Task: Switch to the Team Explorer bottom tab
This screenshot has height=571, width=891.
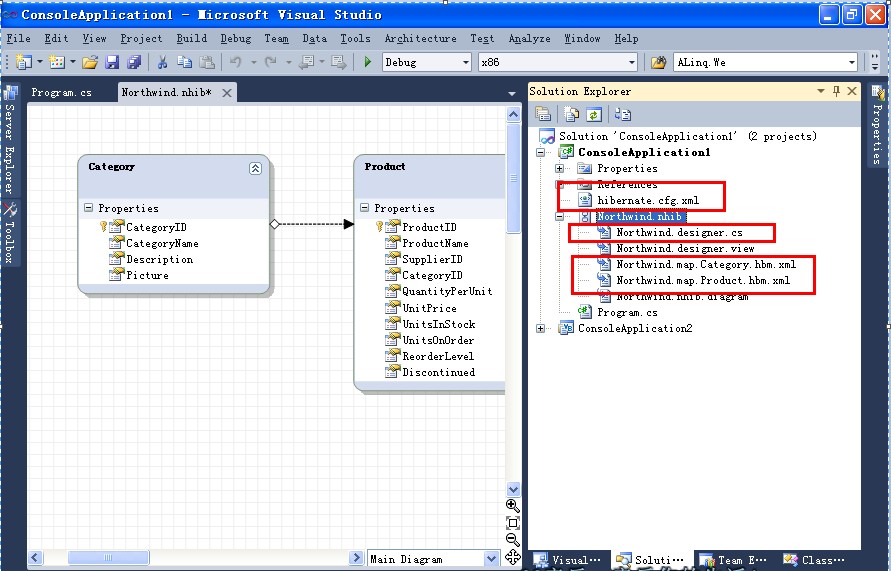Action: [734, 560]
